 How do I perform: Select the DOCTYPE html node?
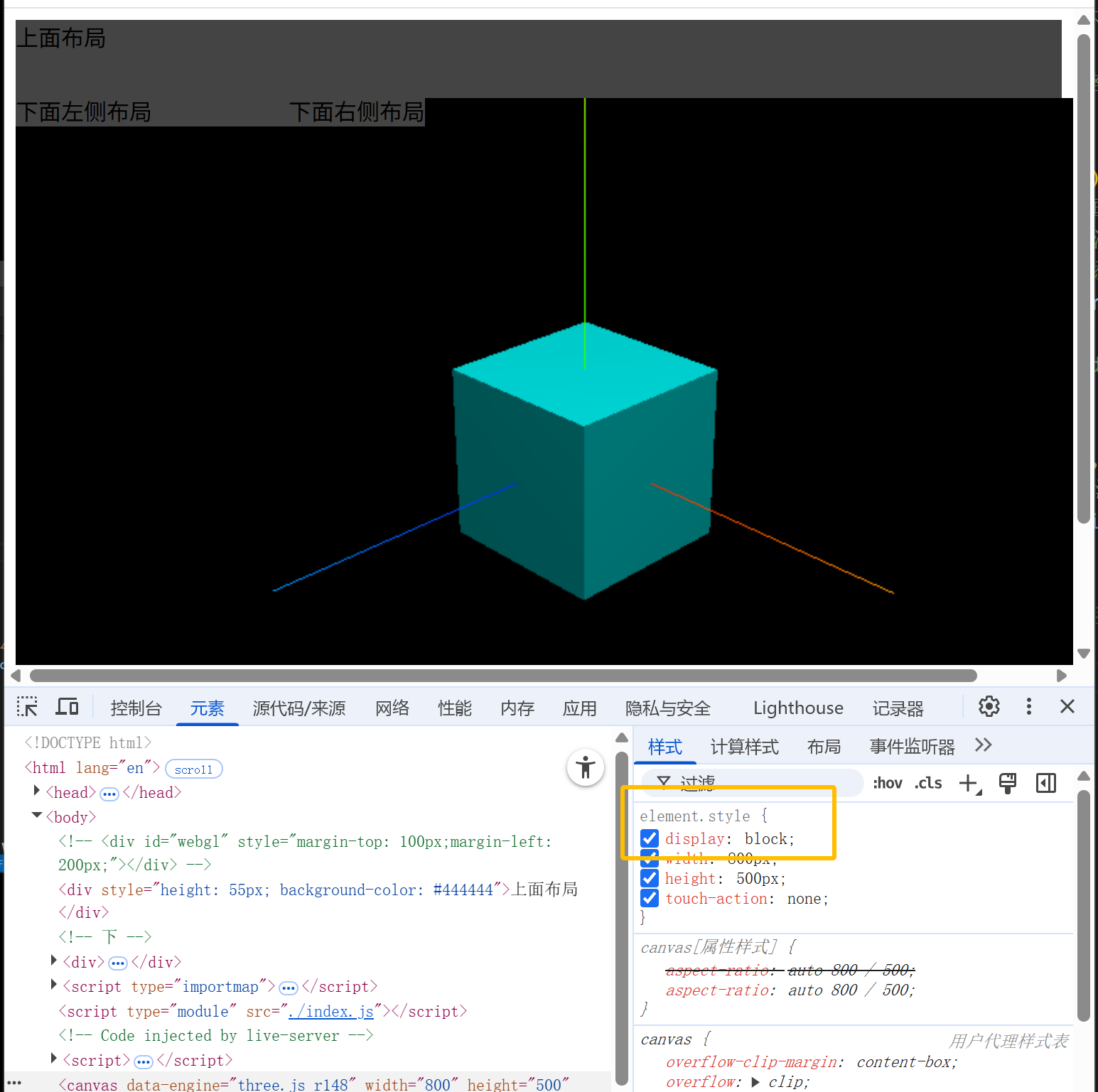(x=88, y=742)
